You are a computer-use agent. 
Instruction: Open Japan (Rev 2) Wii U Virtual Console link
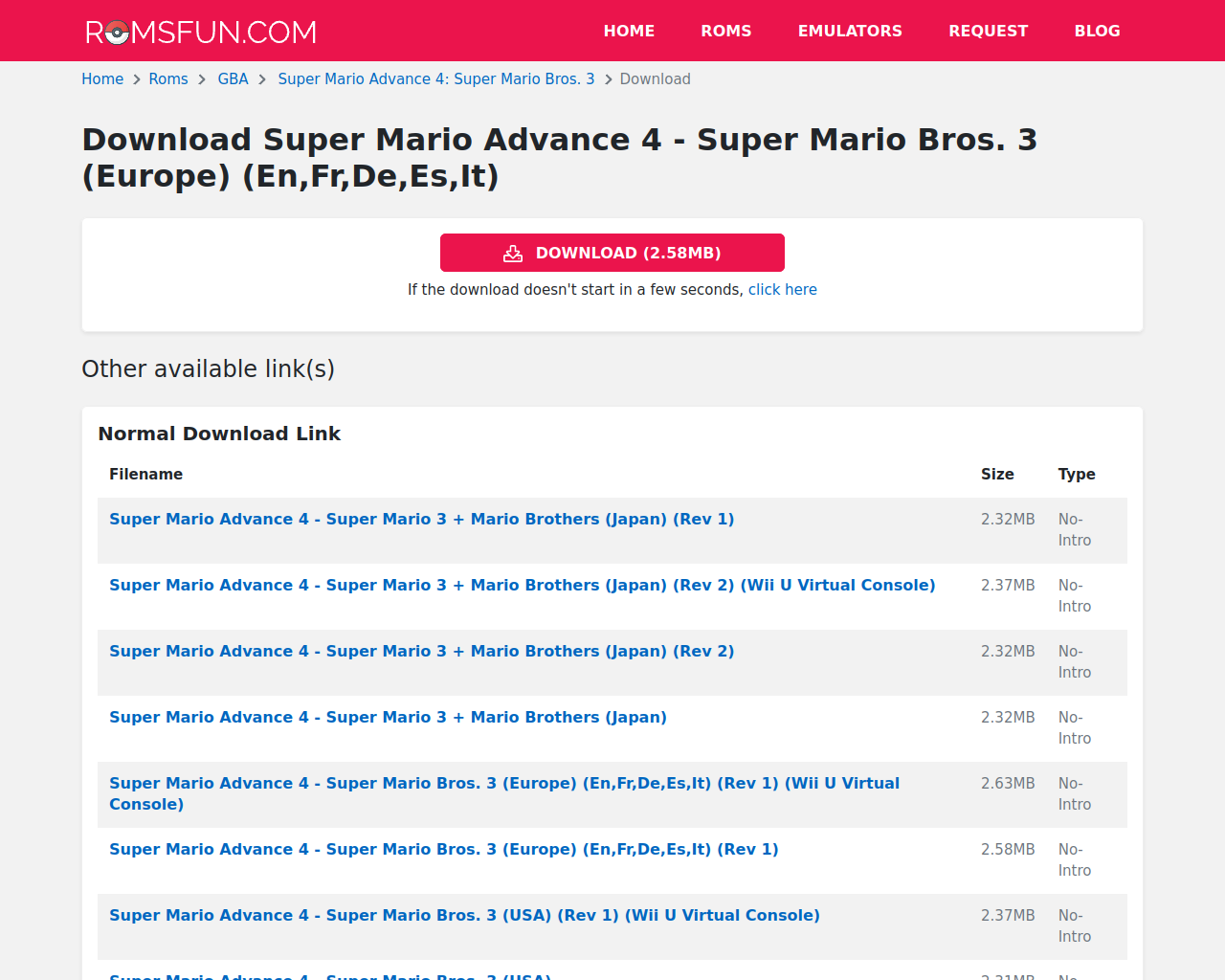(522, 585)
